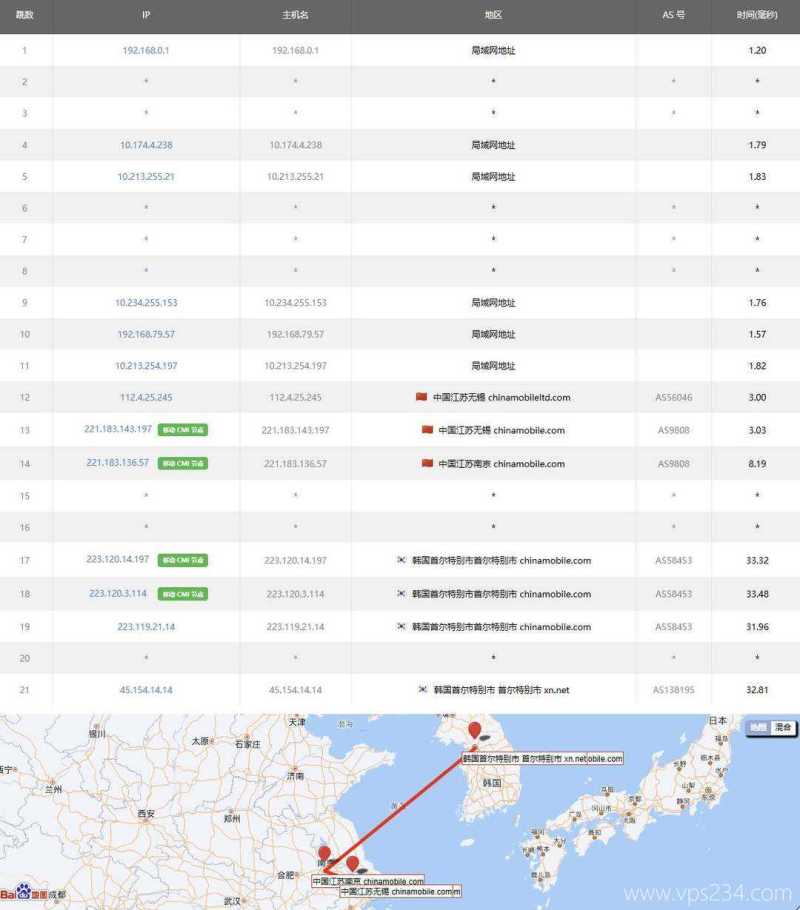Click the 韩国首尔特别市 xn.net map label

[541, 758]
